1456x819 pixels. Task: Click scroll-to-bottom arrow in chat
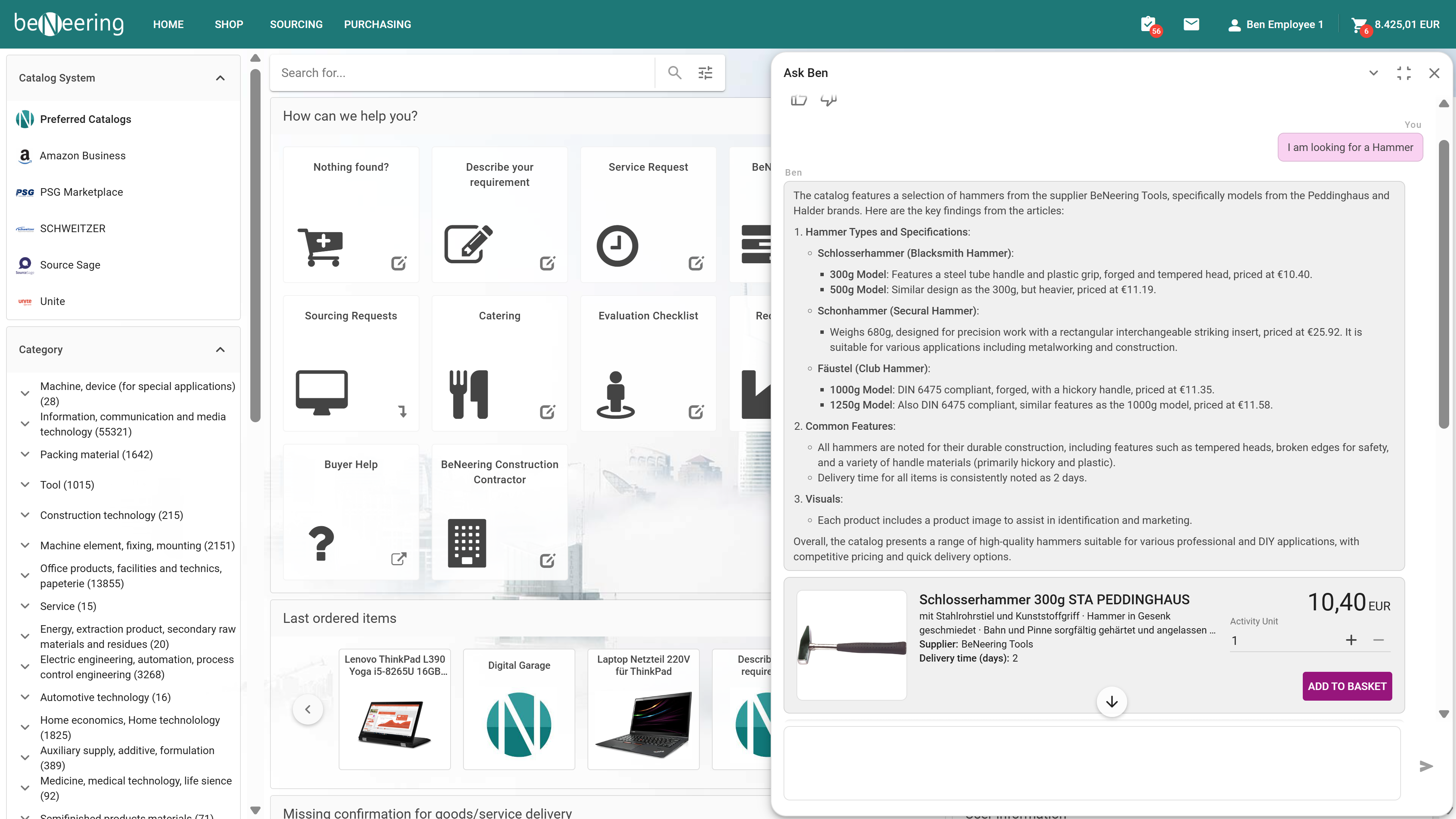(1112, 701)
